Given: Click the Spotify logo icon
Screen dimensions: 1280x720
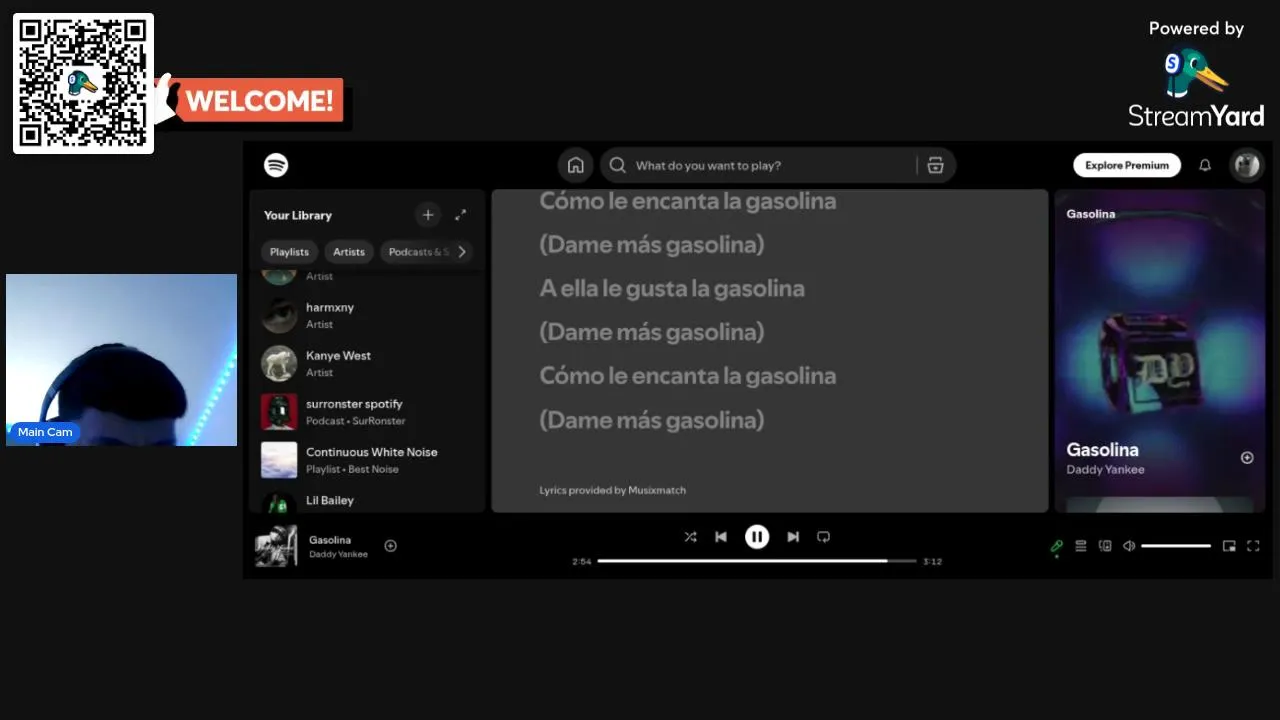Looking at the screenshot, I should (x=276, y=165).
